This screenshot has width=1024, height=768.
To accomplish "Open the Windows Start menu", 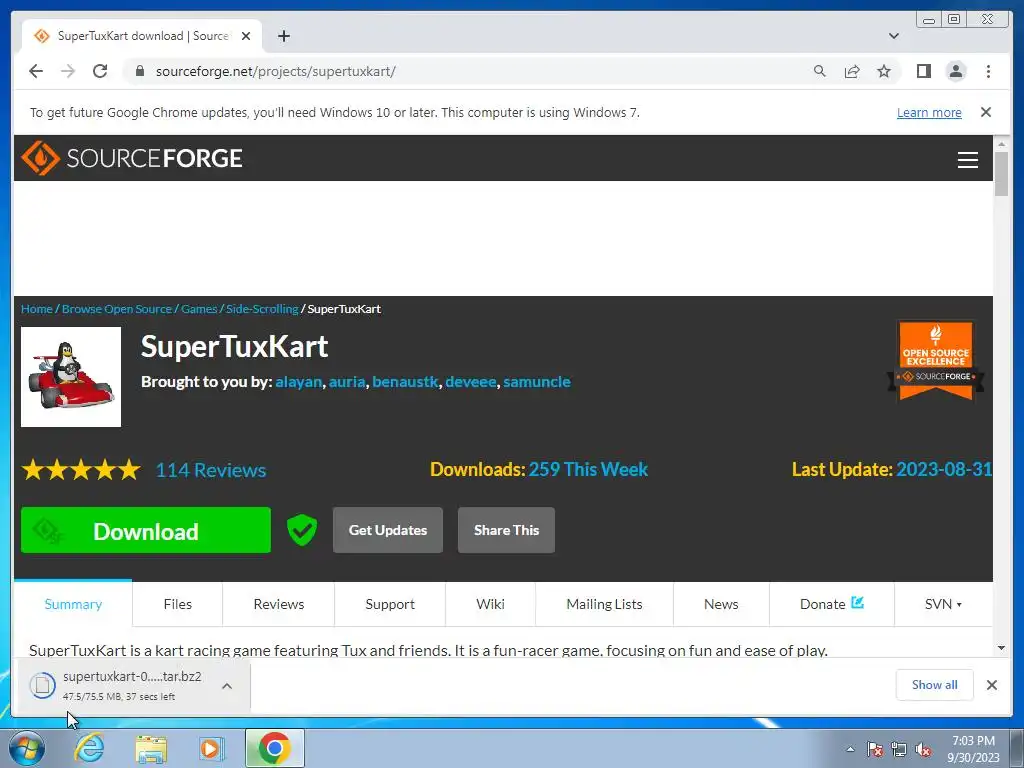I will point(27,748).
